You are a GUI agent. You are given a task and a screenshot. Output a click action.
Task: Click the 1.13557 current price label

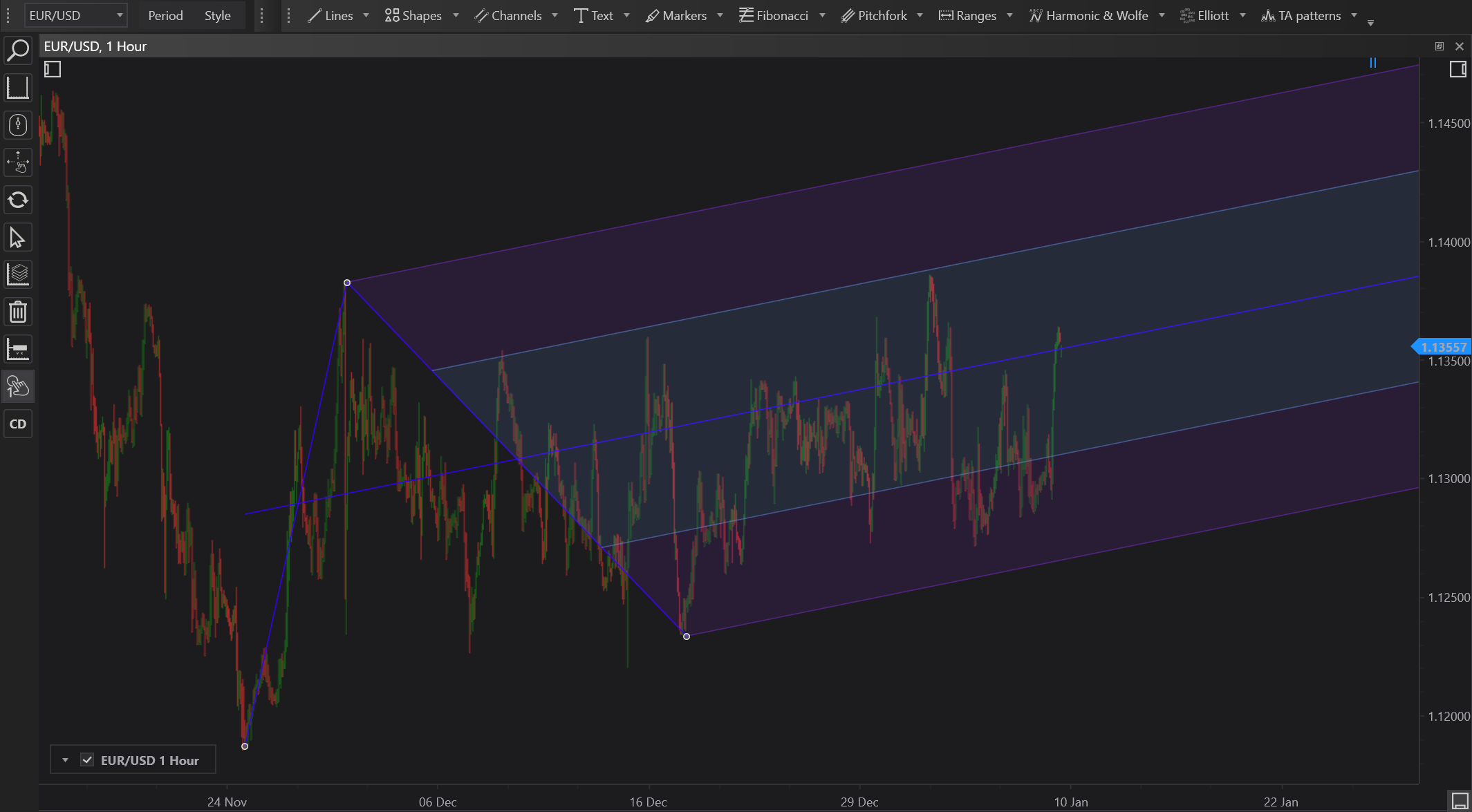(x=1443, y=347)
